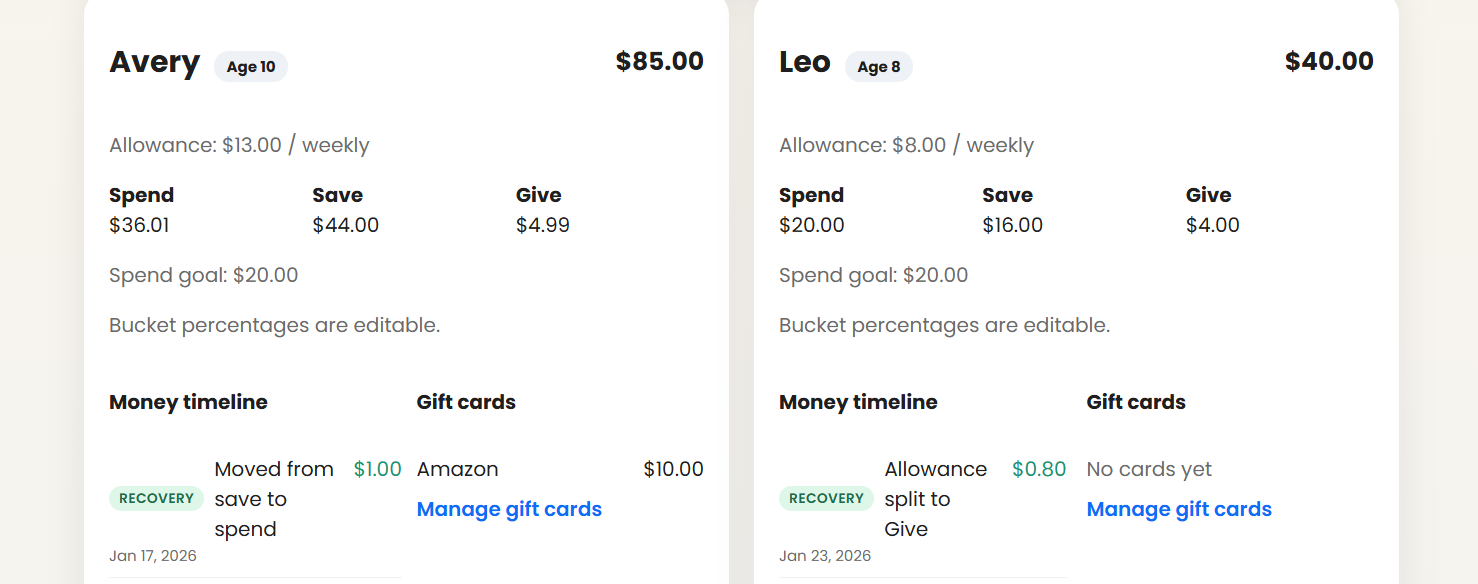Click Avery's spend goal of $20.00
Viewport: 1478px width, 584px height.
pyautogui.click(x=203, y=275)
